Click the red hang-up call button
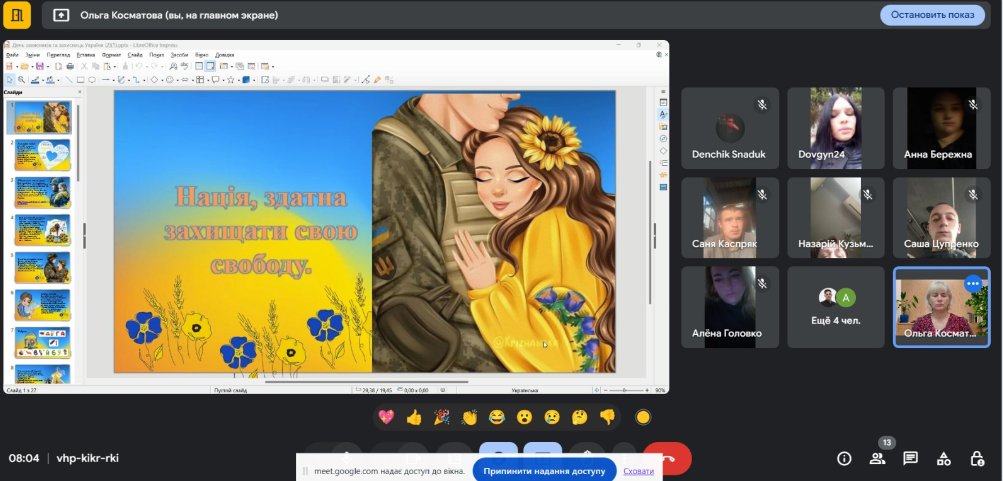 click(x=667, y=457)
